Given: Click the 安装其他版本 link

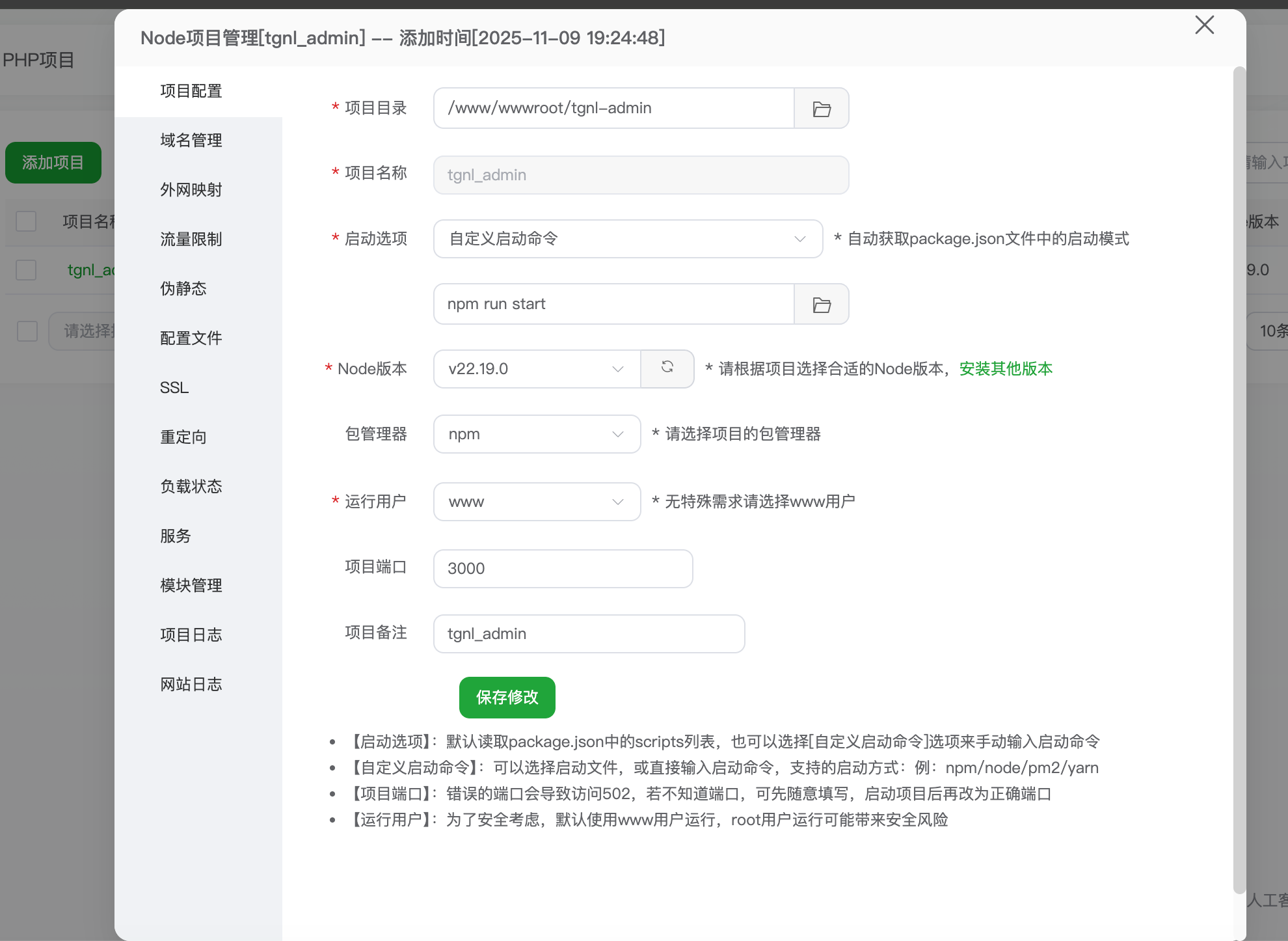Looking at the screenshot, I should click(x=1006, y=368).
